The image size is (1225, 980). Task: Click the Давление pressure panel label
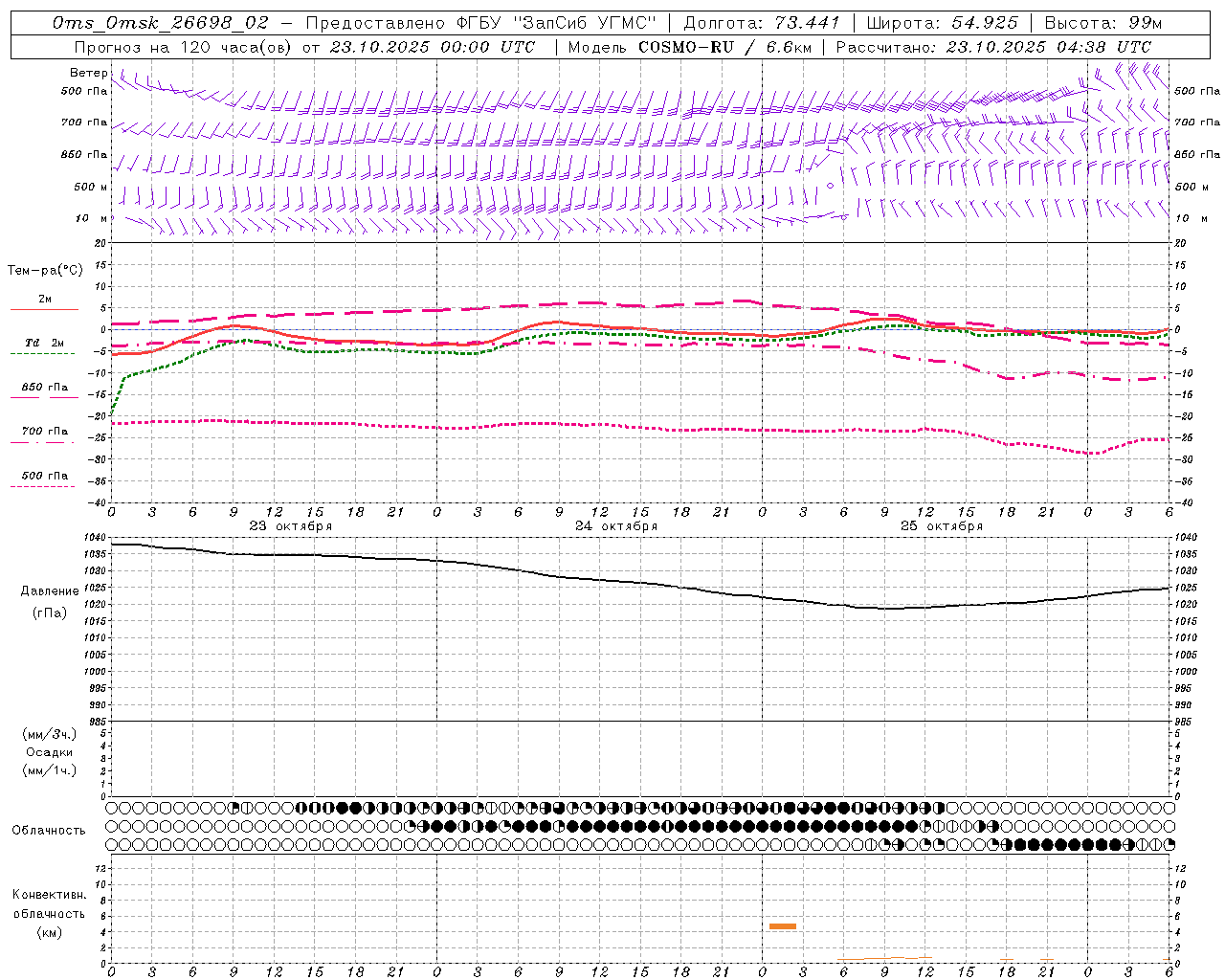pyautogui.click(x=50, y=591)
